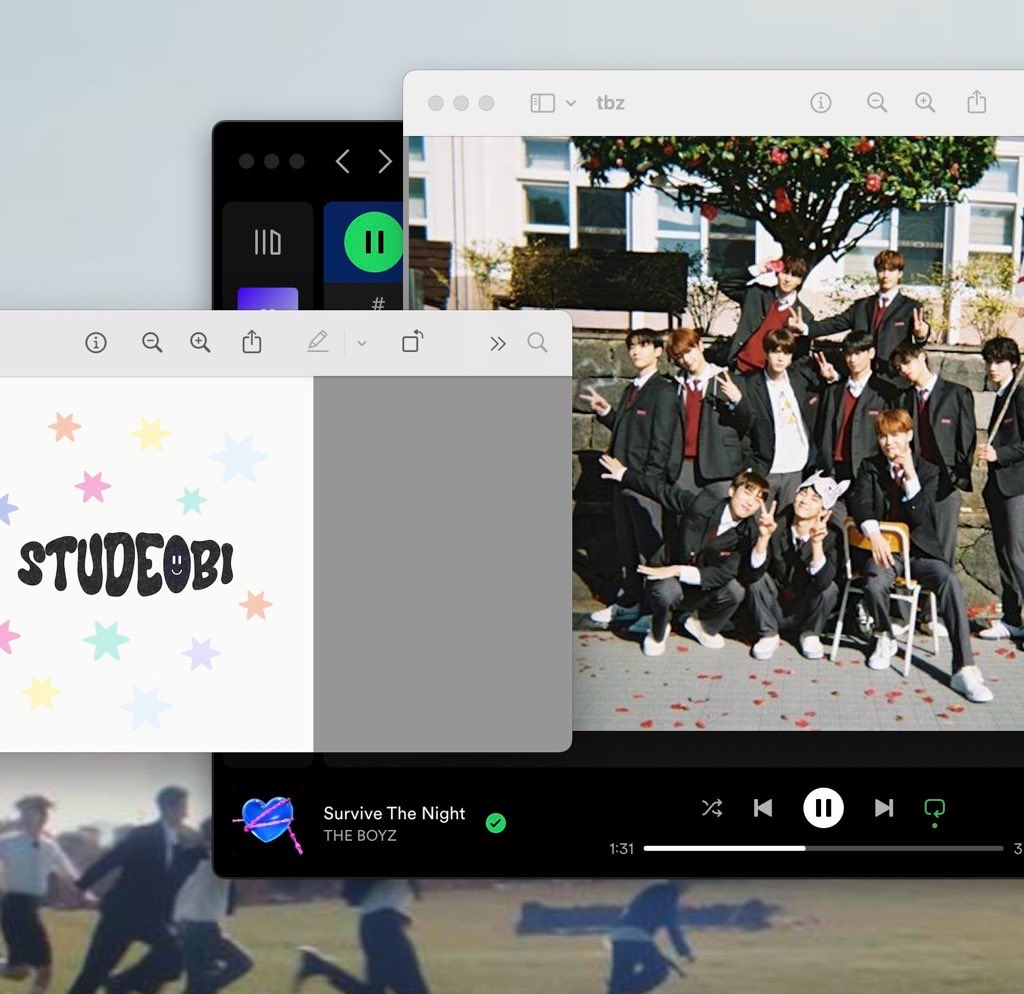The height and width of the screenshot is (994, 1024).
Task: Zoom in on tbz Preview window
Action: tap(925, 103)
